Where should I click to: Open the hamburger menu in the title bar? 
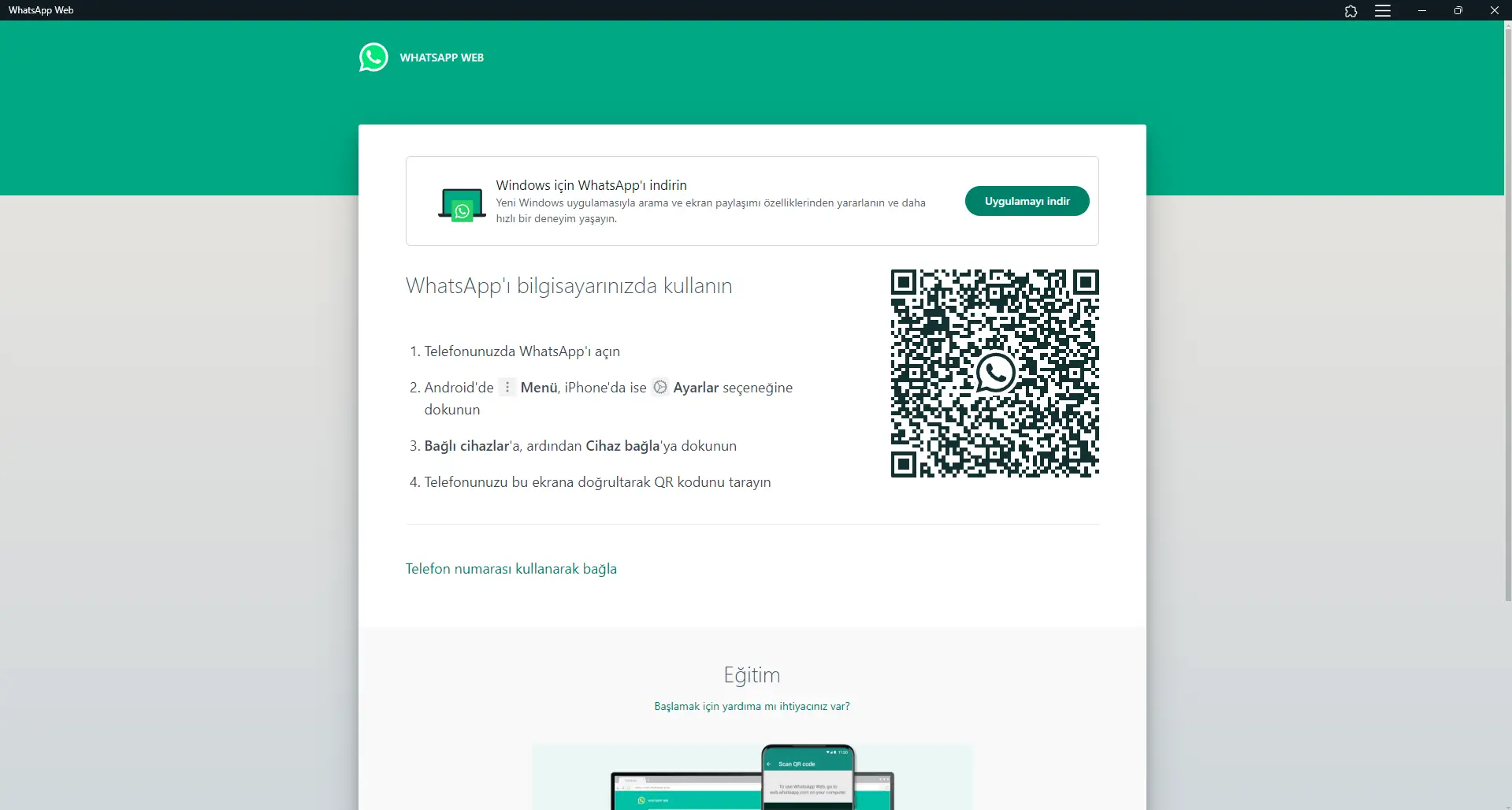1383,11
